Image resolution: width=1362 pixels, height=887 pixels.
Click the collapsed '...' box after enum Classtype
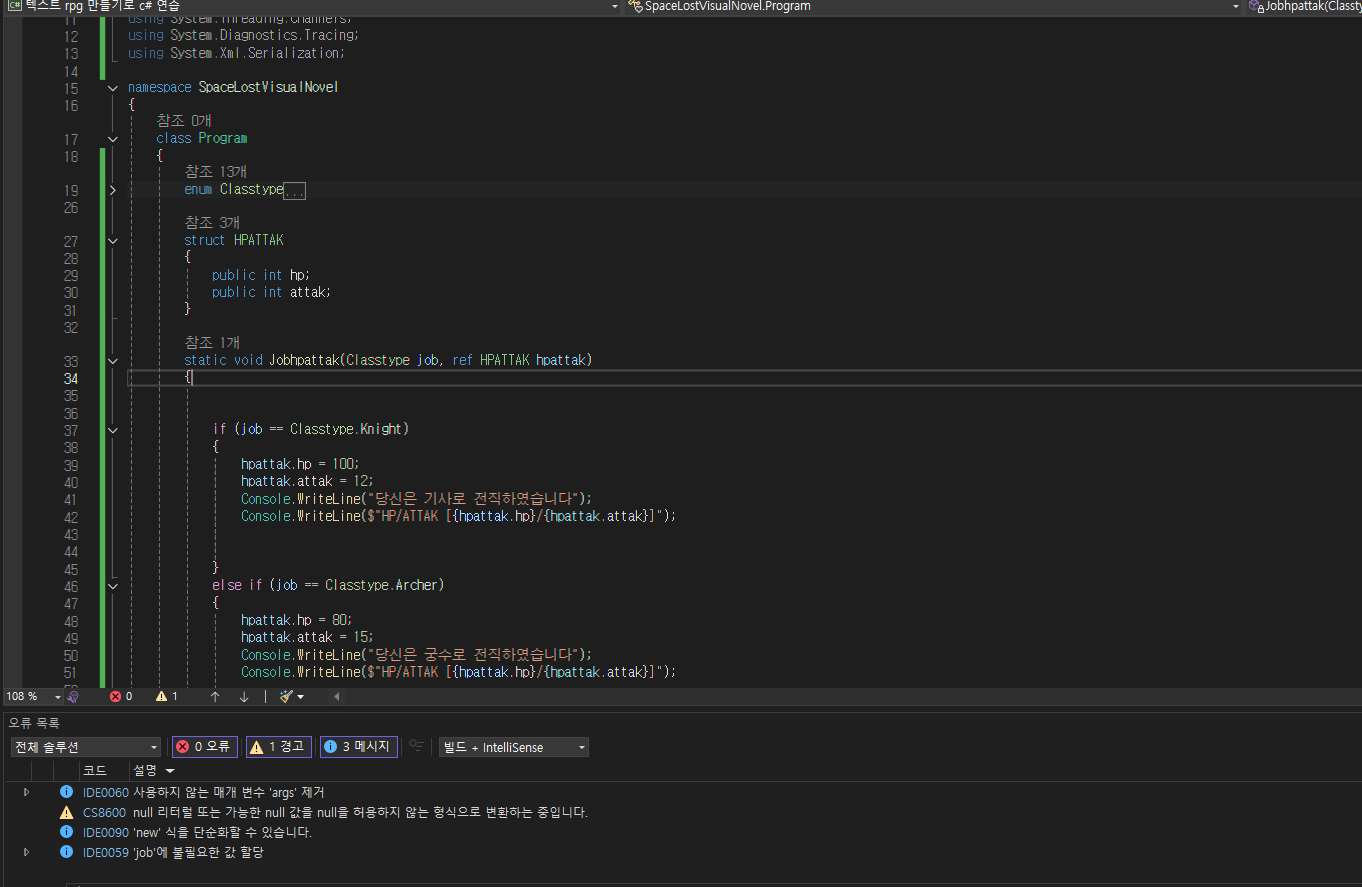tap(294, 190)
